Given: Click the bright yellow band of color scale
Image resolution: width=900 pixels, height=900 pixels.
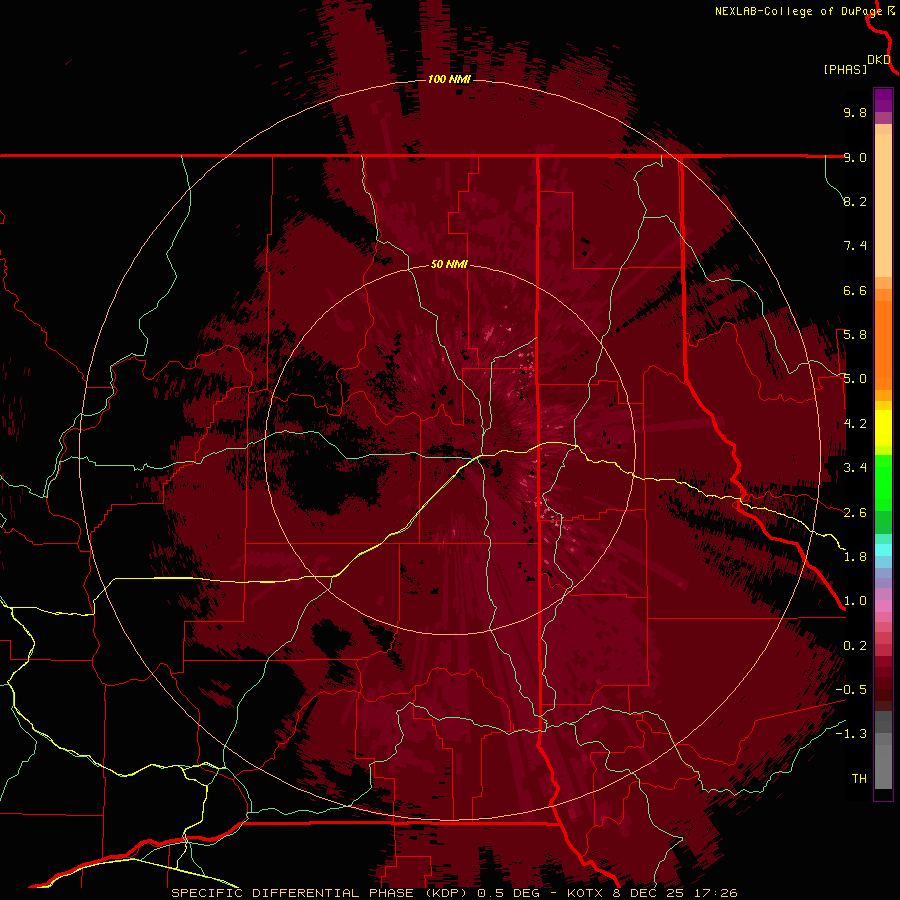Looking at the screenshot, I should (883, 428).
